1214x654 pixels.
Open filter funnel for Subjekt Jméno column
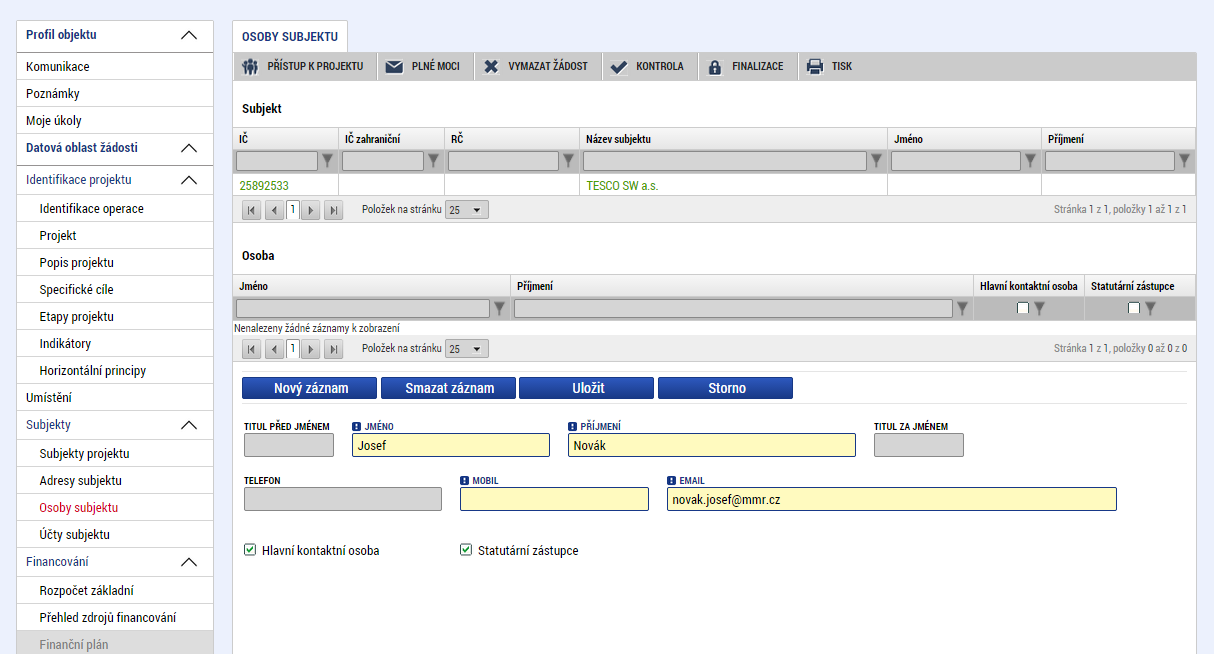(1031, 160)
